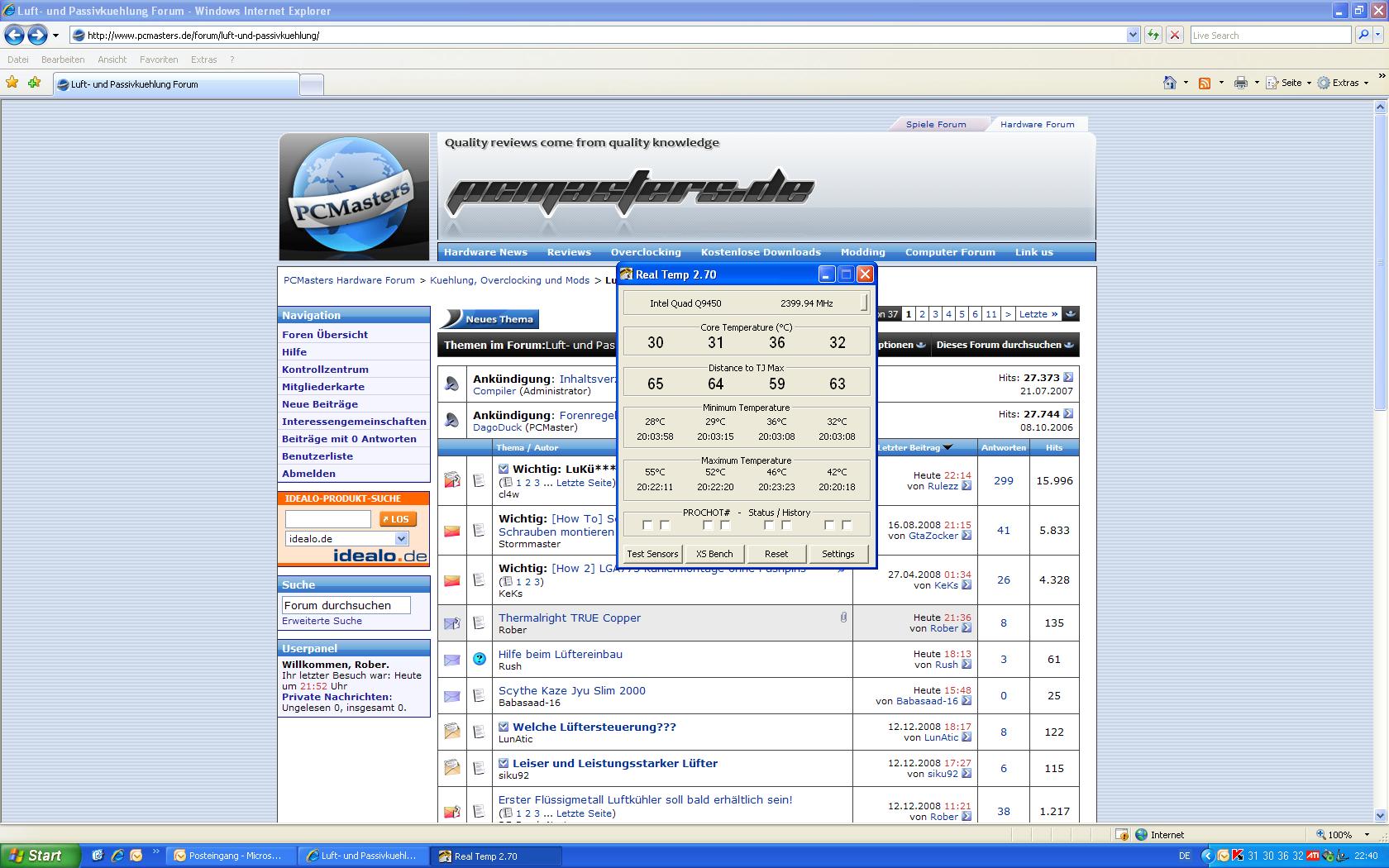Click the orange RSS feeds icon

click(x=1205, y=83)
